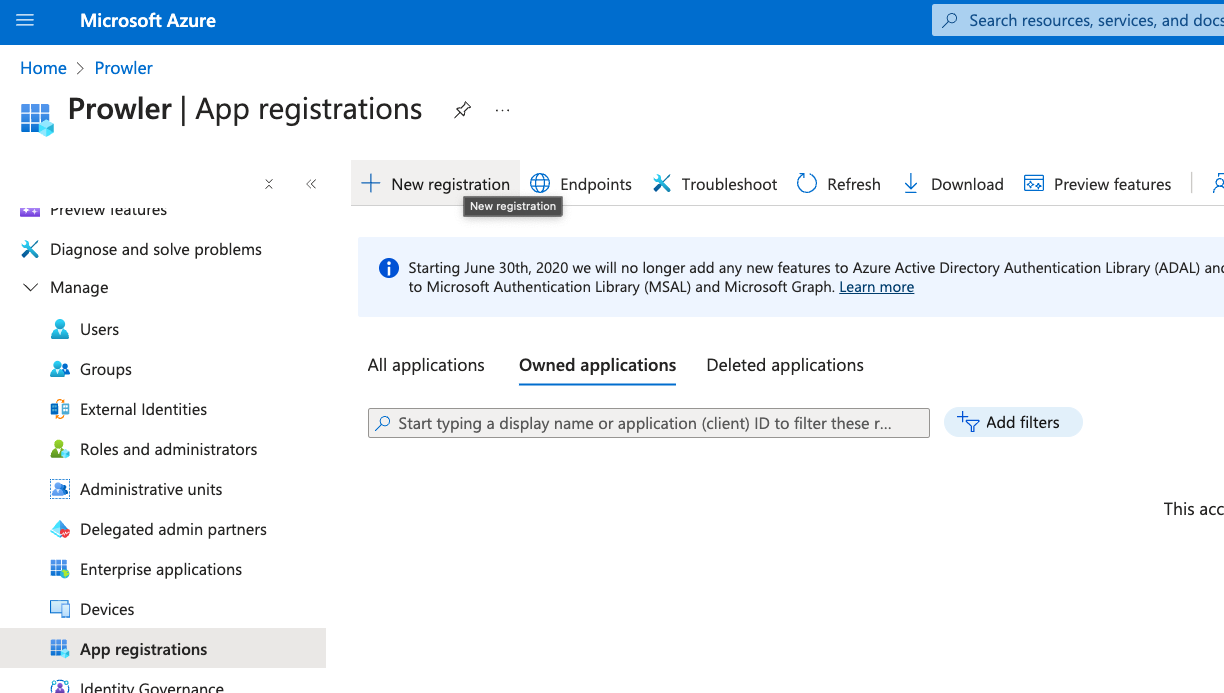Click the Delegated admin partners icon
The height and width of the screenshot is (693, 1224).
click(60, 529)
